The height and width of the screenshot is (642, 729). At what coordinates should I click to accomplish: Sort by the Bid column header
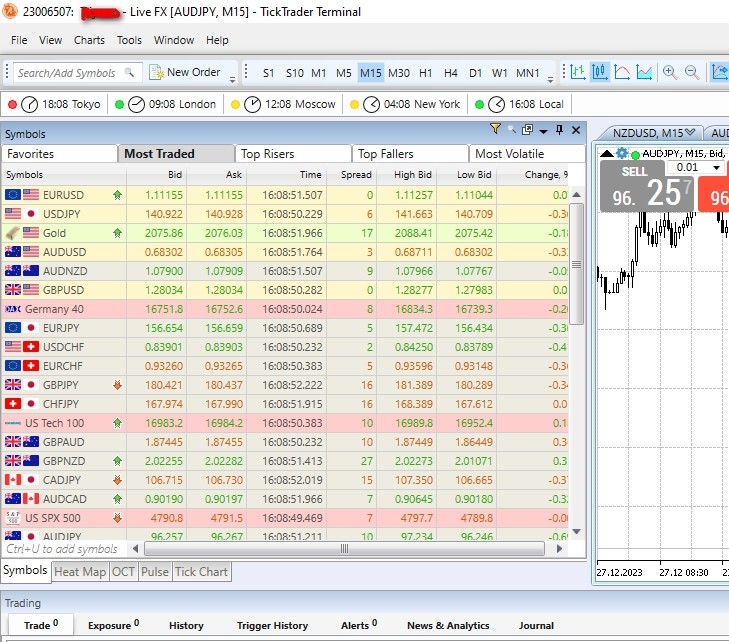tap(157, 175)
